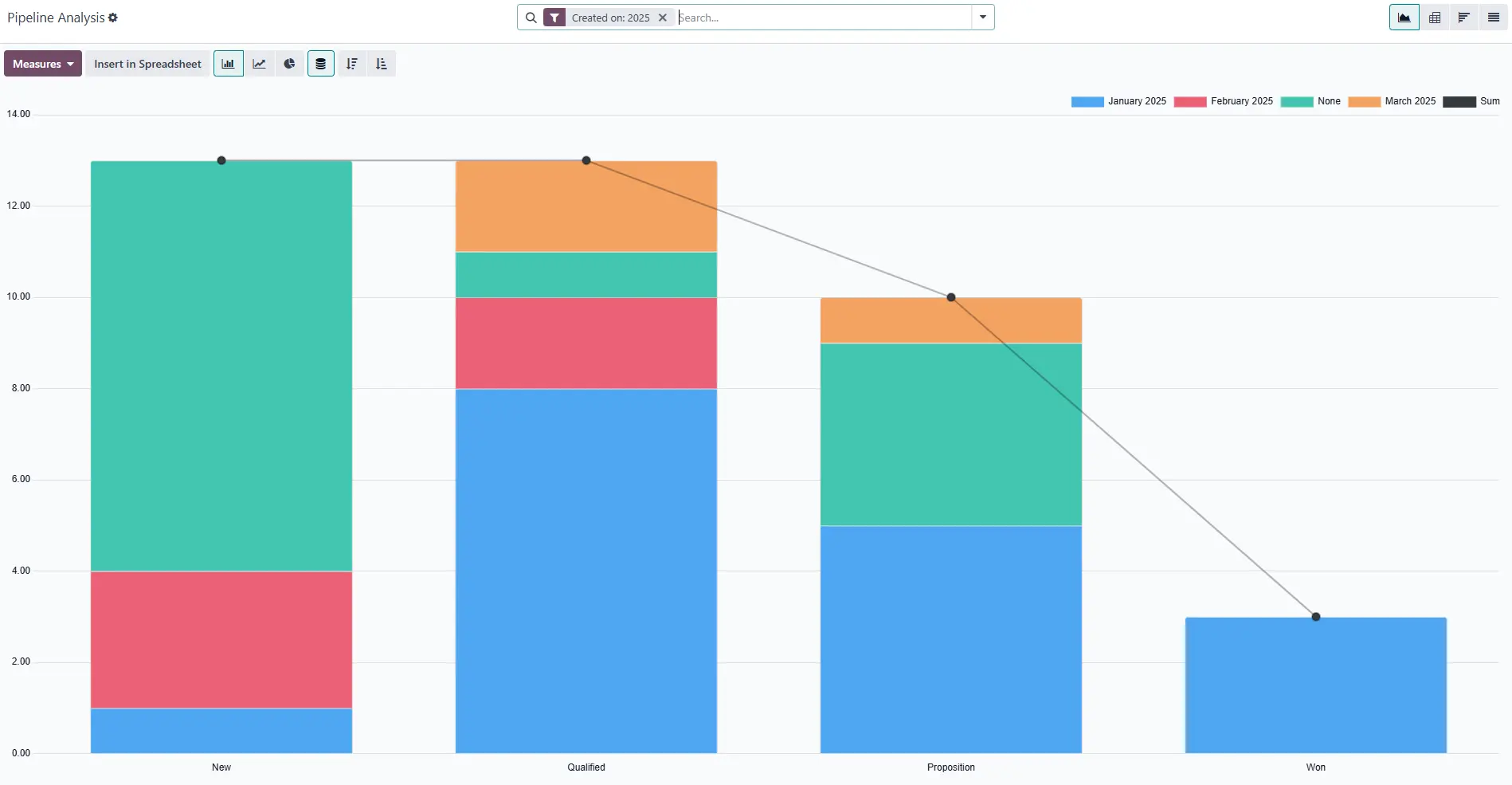Sort bars in ascending order
This screenshot has width=1512, height=785.
coord(382,64)
